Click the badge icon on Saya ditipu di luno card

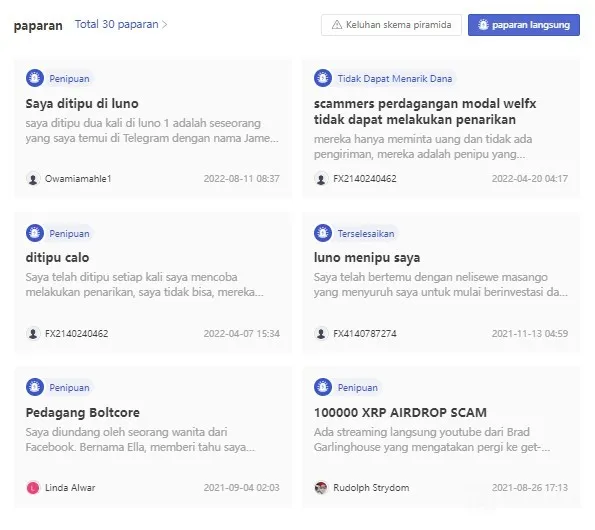point(35,78)
